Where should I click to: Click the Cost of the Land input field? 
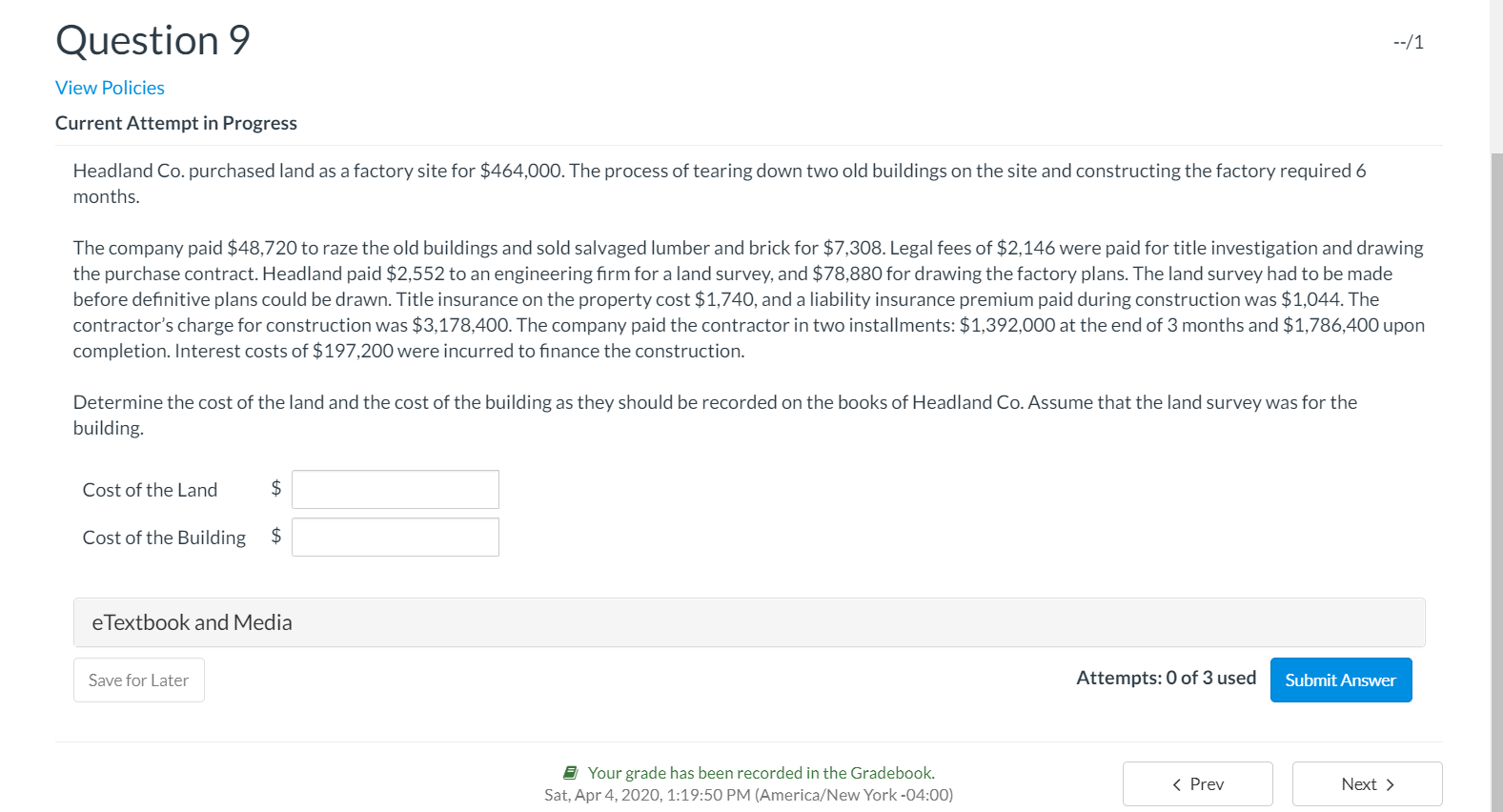[395, 488]
